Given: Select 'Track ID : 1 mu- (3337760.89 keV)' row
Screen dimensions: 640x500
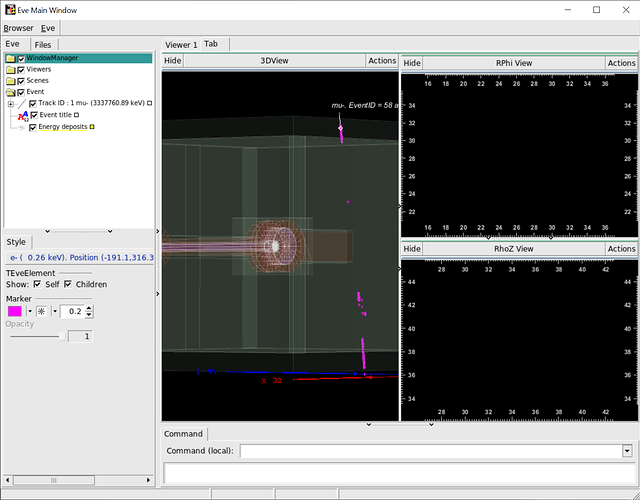Looking at the screenshot, I should [91, 103].
